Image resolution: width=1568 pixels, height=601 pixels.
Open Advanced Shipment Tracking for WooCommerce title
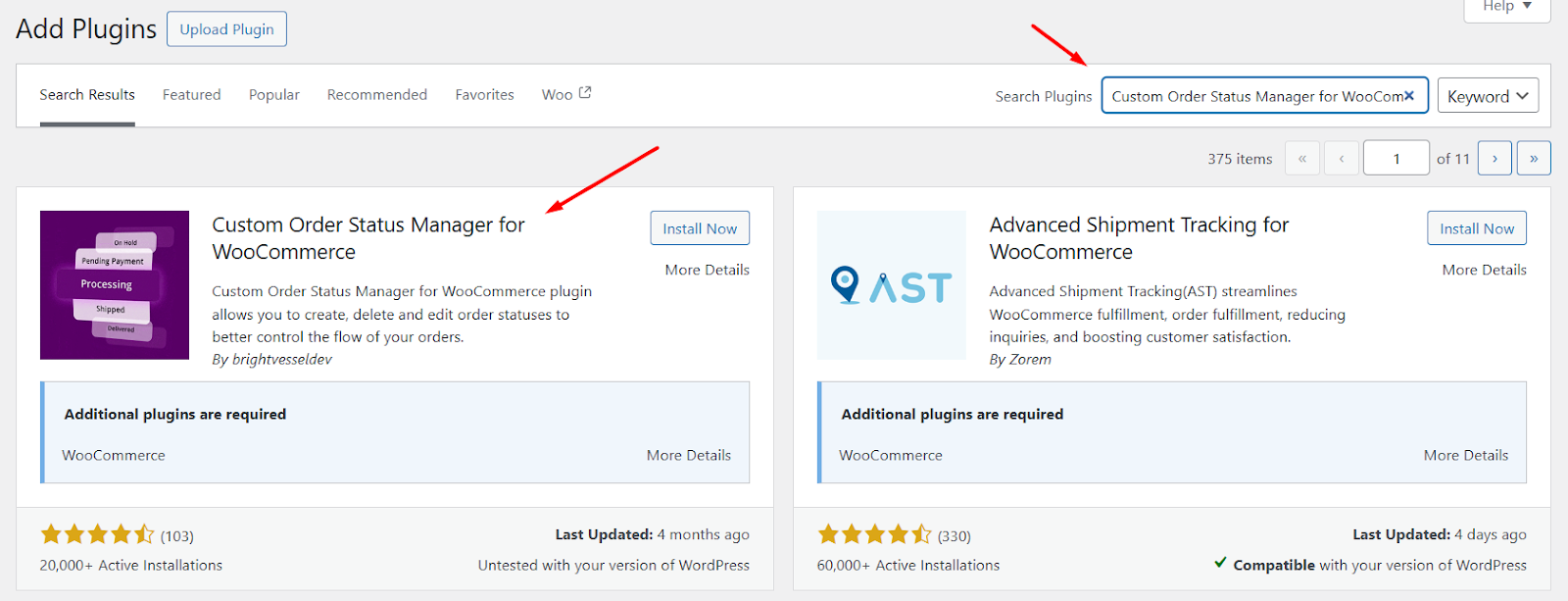point(1139,238)
